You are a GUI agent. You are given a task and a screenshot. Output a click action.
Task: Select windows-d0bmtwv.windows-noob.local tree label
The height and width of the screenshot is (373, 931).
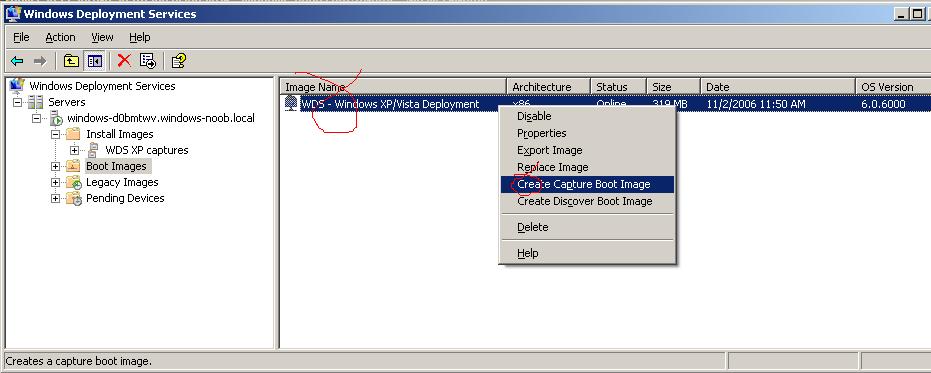(161, 118)
